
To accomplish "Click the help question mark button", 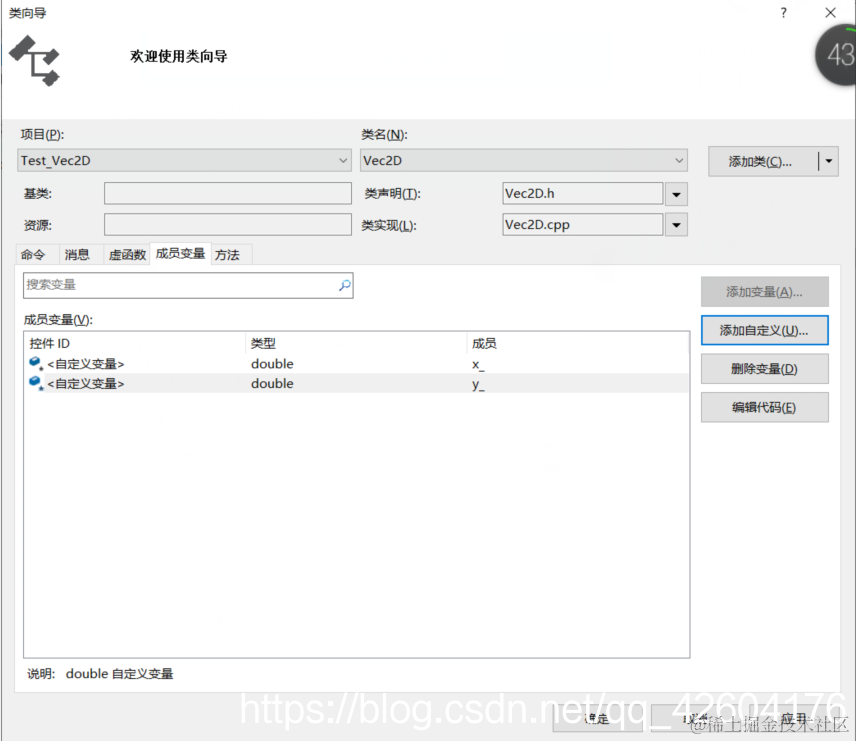I will 783,13.
